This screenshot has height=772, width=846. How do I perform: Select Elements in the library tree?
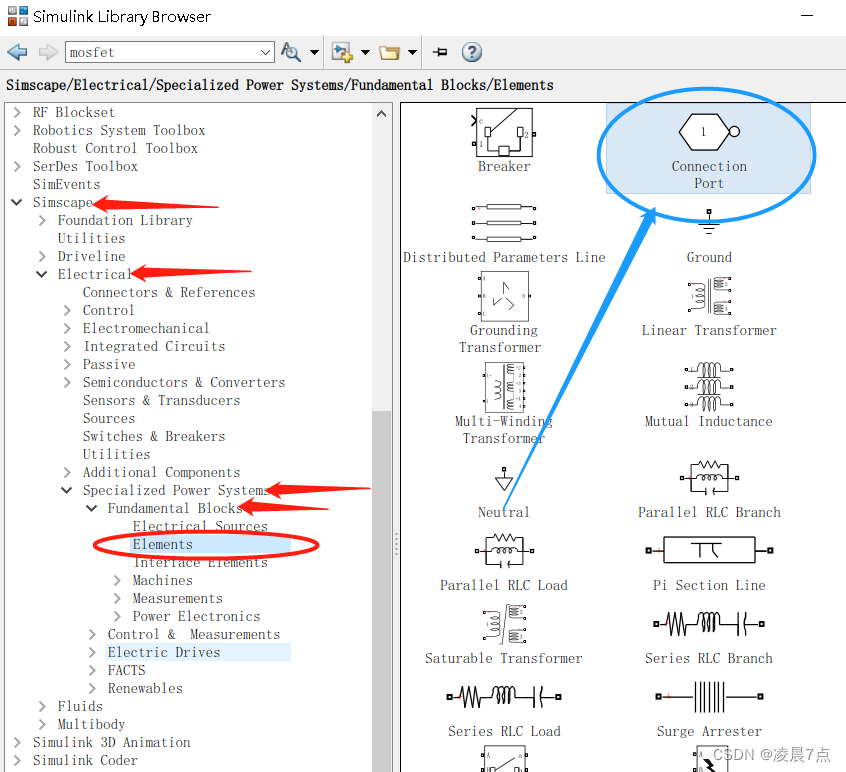pos(162,544)
